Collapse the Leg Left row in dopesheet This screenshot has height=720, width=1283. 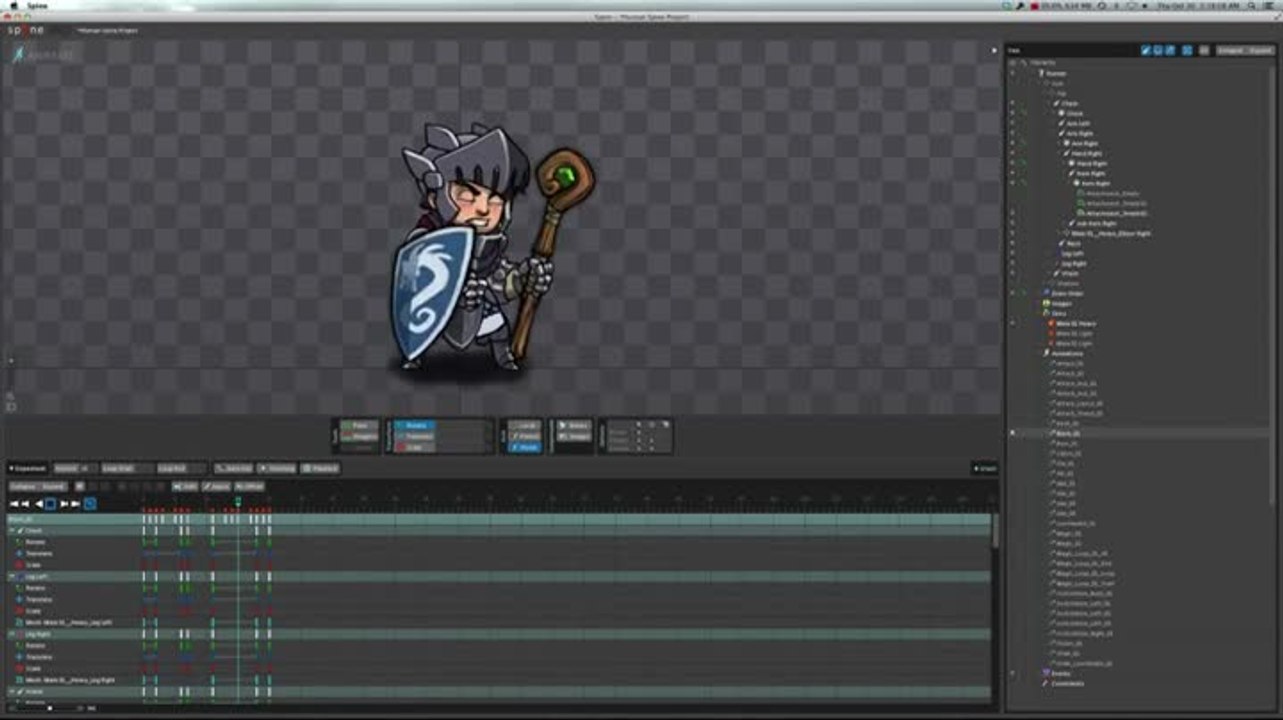[12, 577]
